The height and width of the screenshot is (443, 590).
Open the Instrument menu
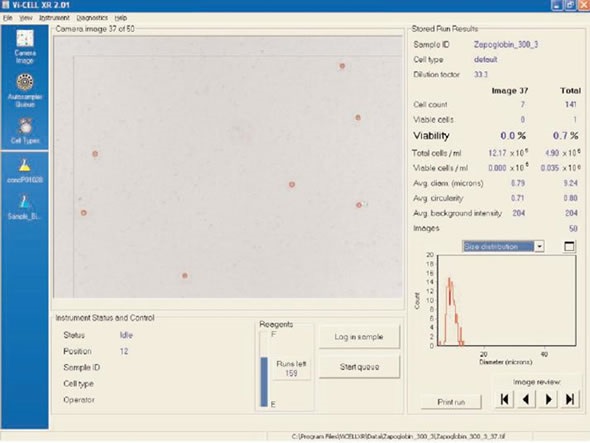[54, 18]
